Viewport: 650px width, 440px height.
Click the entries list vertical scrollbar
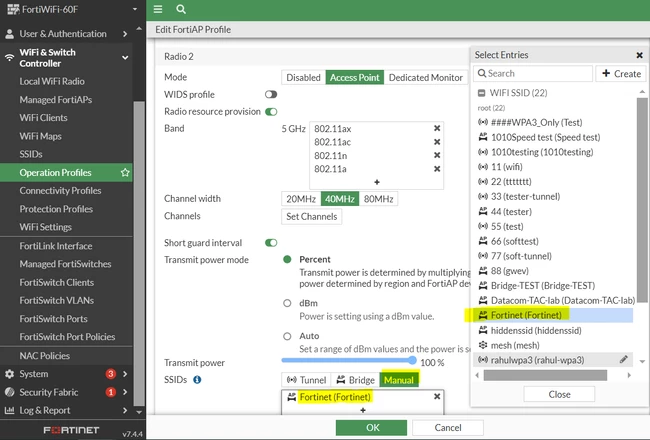coord(642,199)
